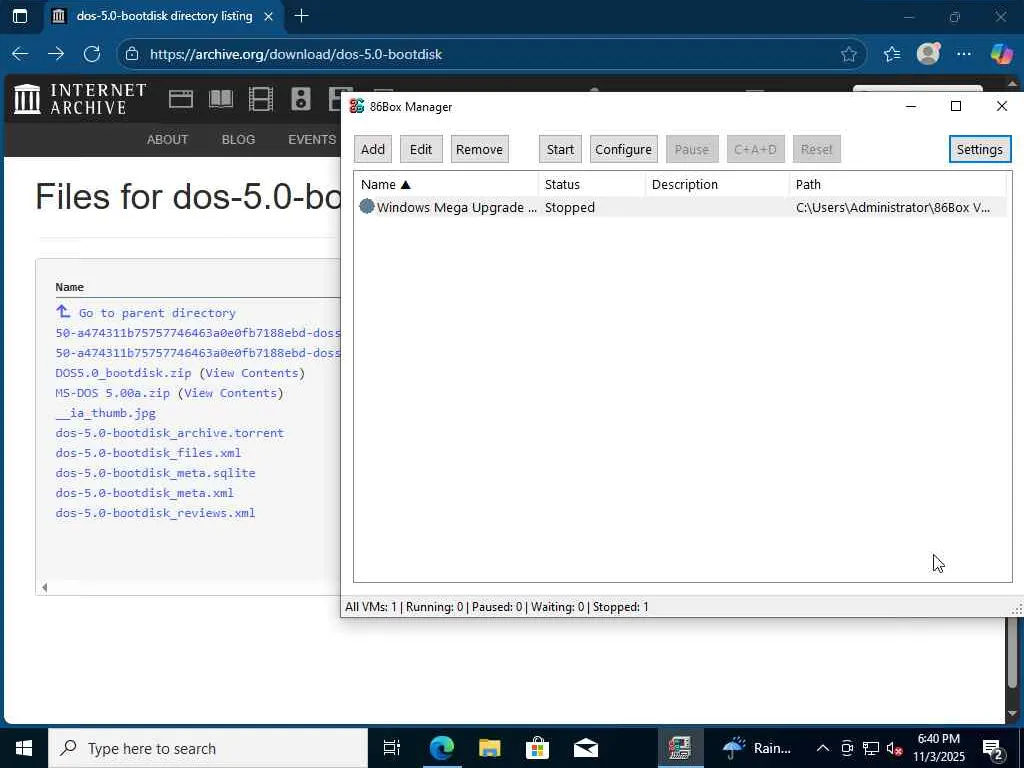Open BLOG in Internet Archive menu
The height and width of the screenshot is (768, 1024).
(x=238, y=140)
